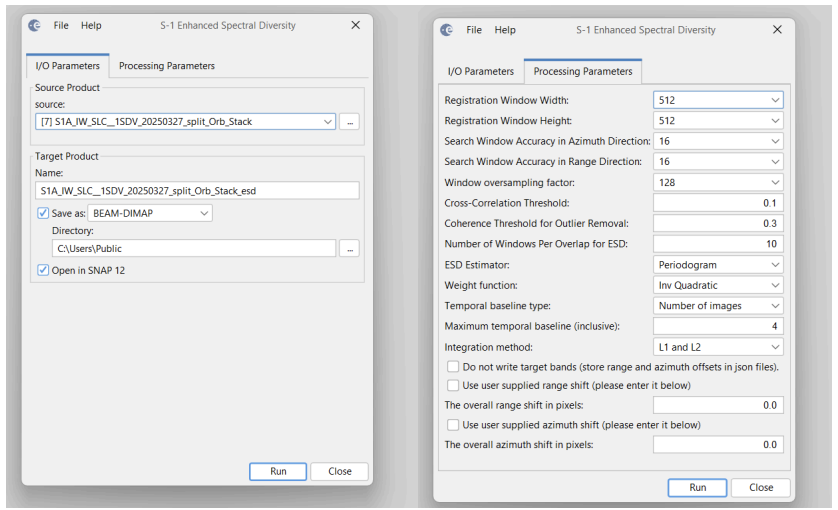Image resolution: width=838 pixels, height=510 pixels.
Task: Click Run in the left dialog
Action: (x=278, y=471)
